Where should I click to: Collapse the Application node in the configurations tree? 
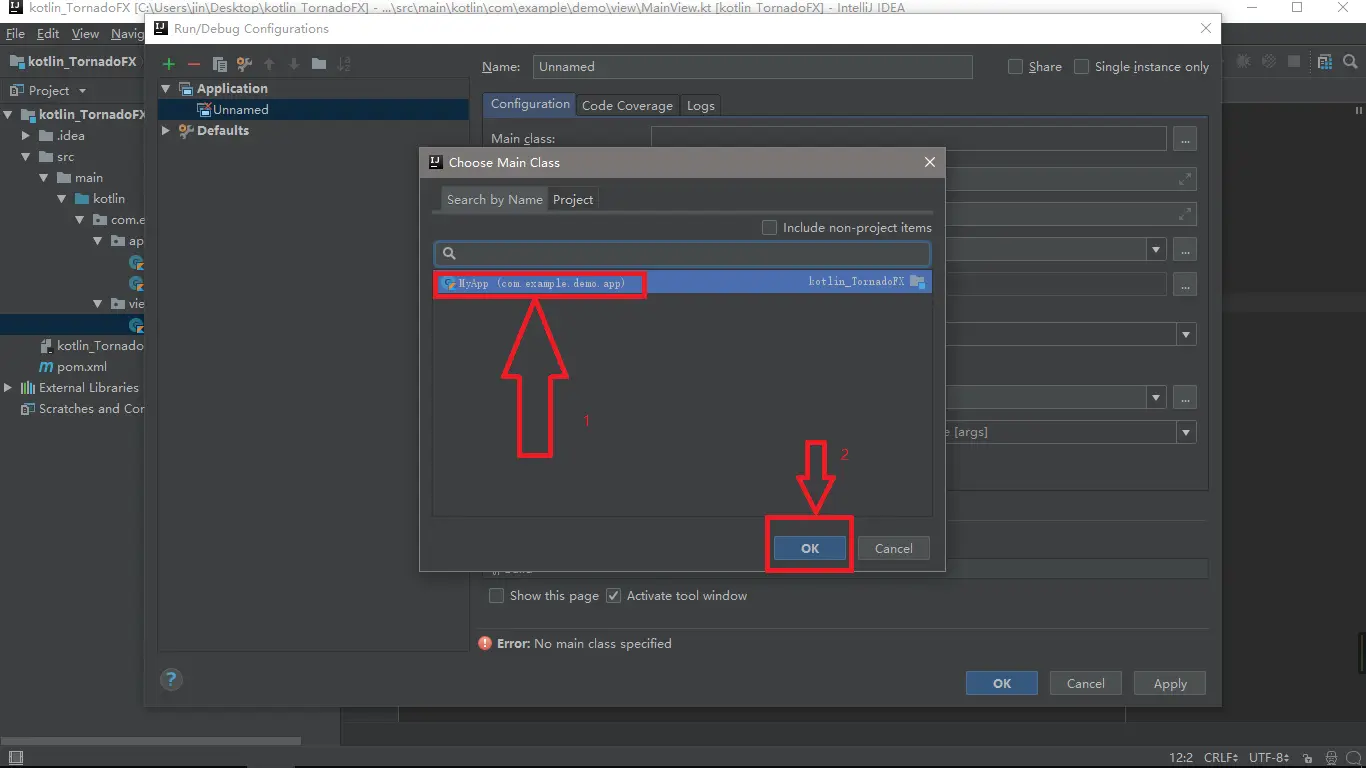pos(166,89)
